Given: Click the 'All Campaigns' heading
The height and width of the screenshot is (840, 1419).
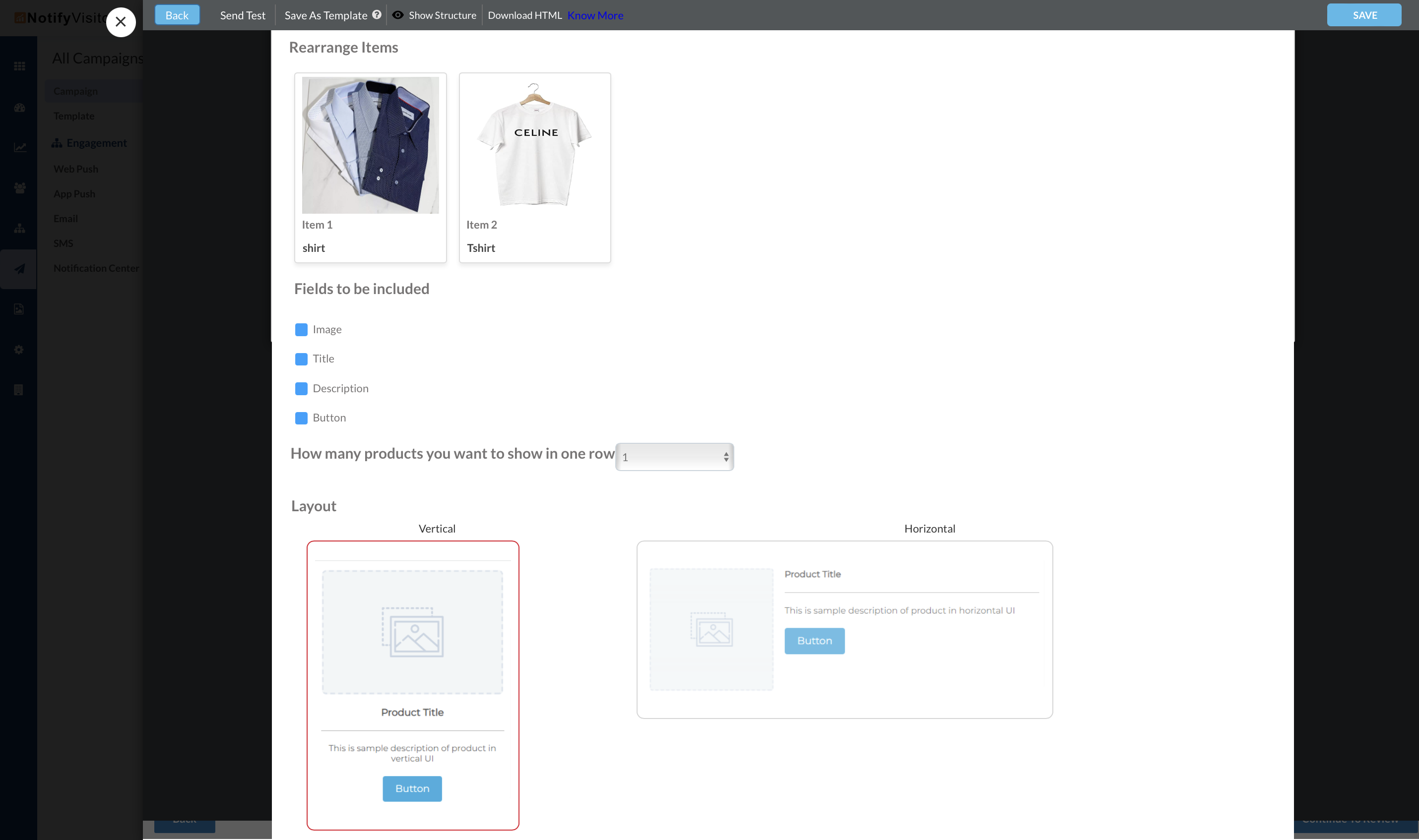Looking at the screenshot, I should tap(97, 59).
